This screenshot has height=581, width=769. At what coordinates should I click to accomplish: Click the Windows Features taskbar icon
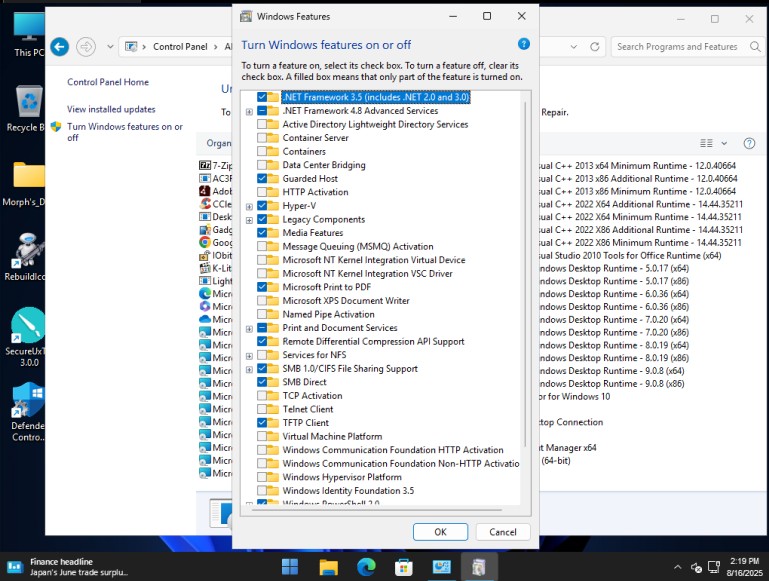[479, 567]
